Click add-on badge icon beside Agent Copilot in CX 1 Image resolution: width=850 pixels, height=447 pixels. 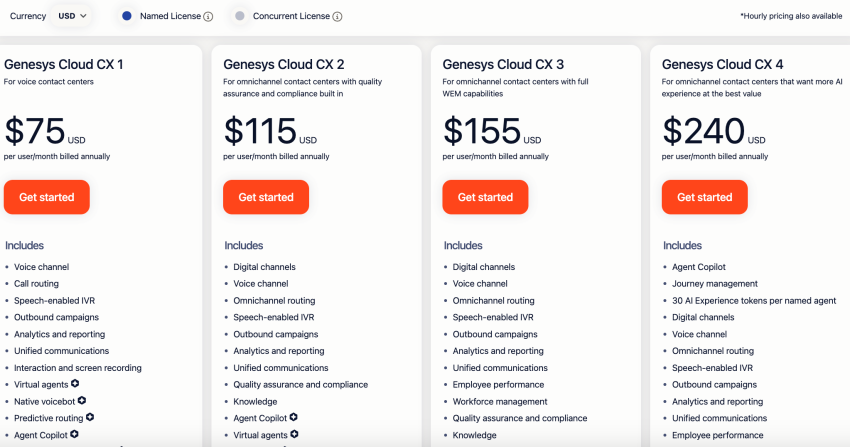(x=74, y=434)
